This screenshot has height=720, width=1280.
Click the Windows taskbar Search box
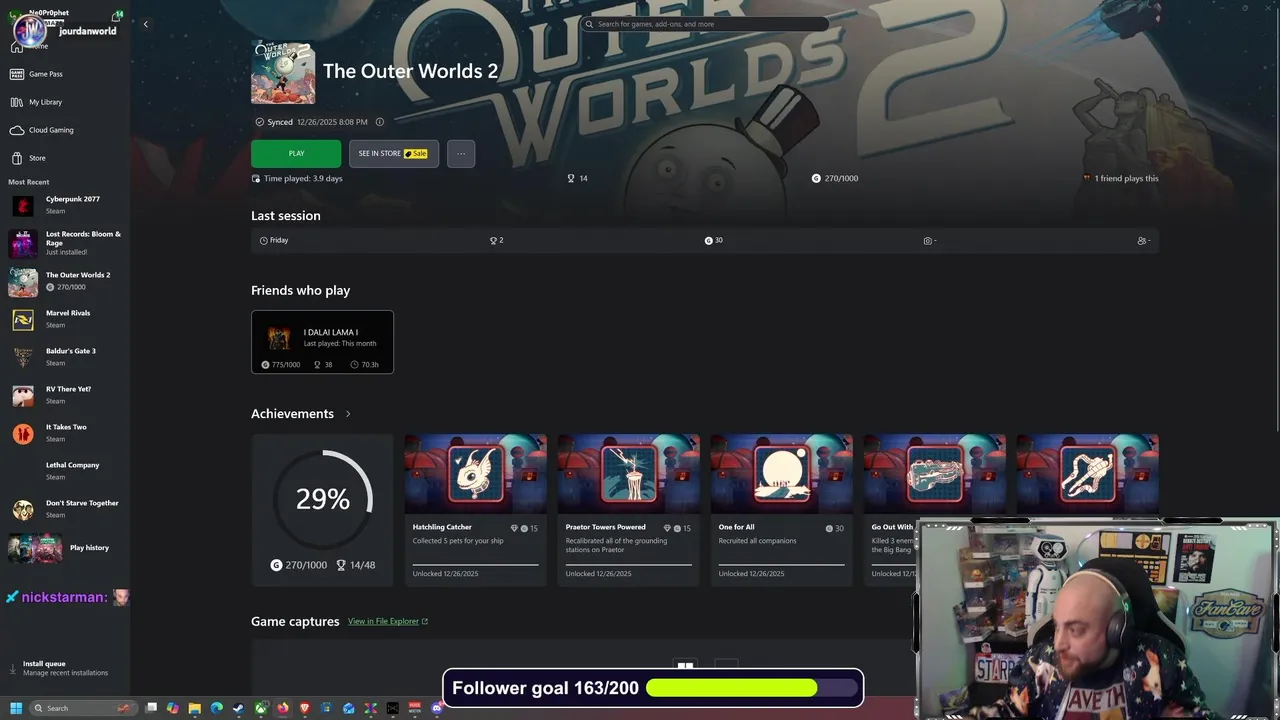(82, 708)
